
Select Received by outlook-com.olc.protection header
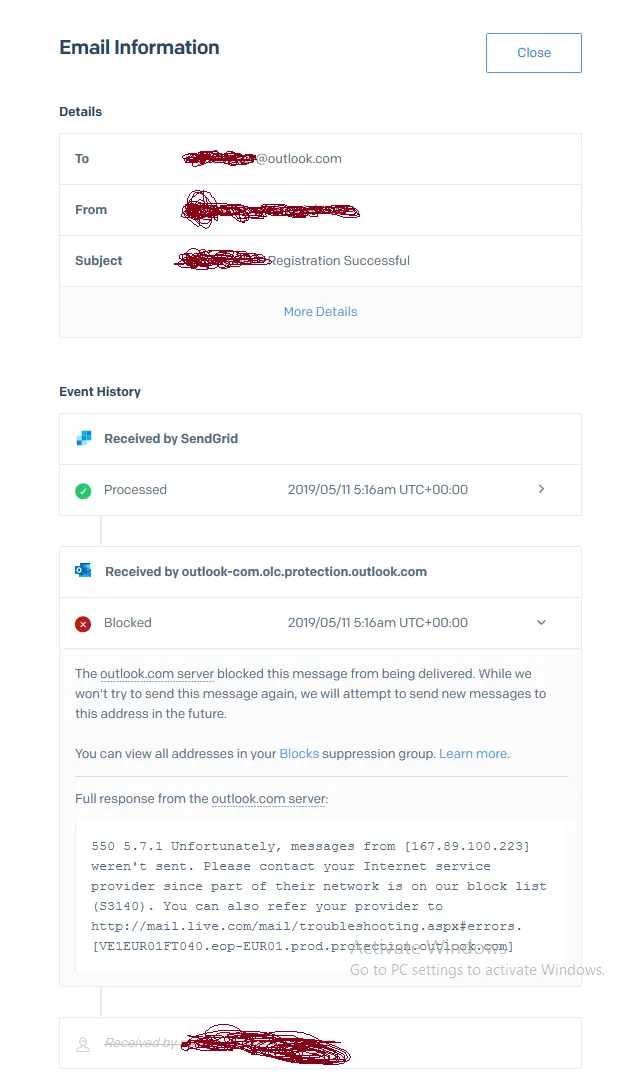coord(265,572)
